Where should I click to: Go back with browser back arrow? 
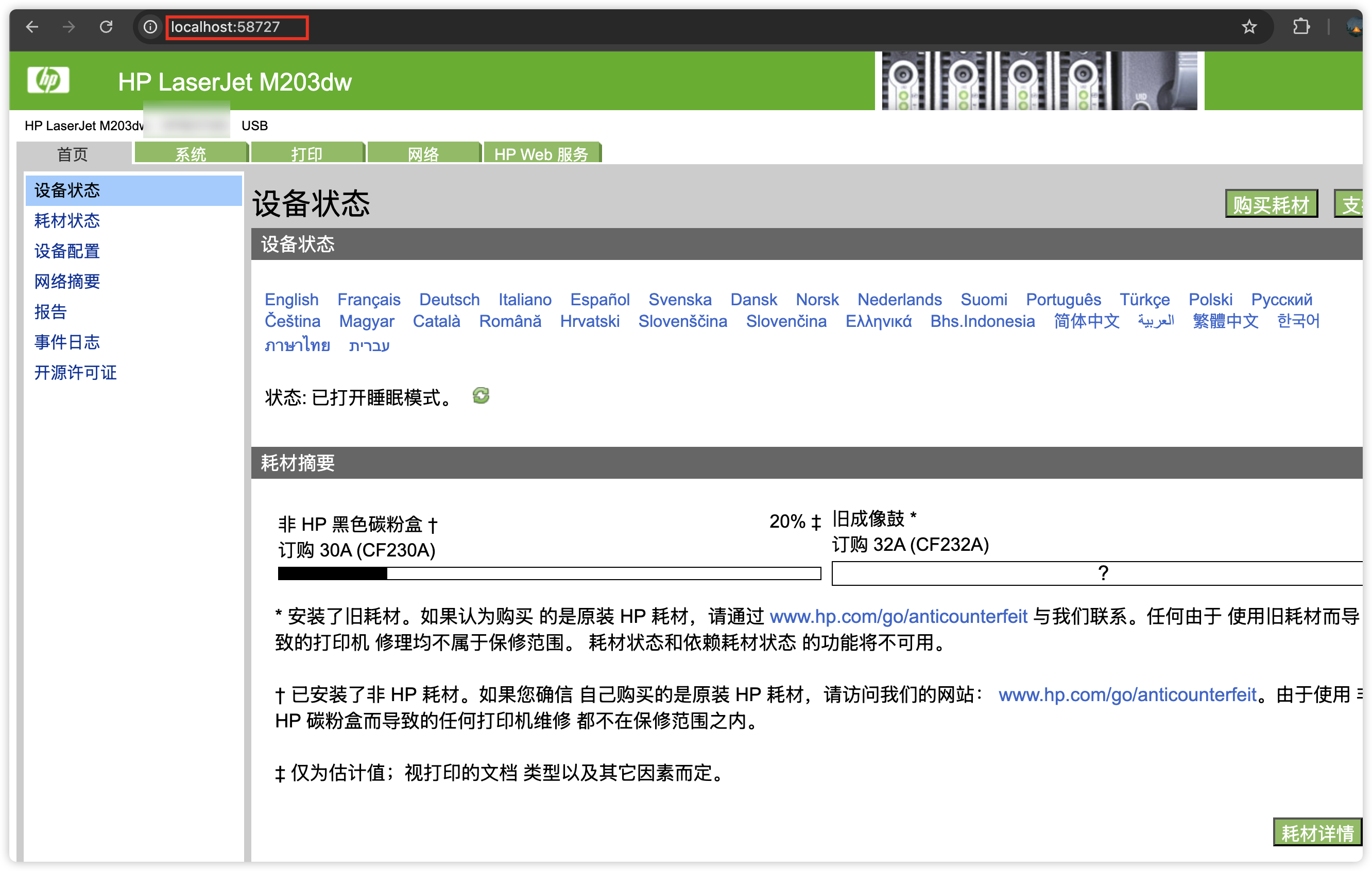pyautogui.click(x=32, y=27)
